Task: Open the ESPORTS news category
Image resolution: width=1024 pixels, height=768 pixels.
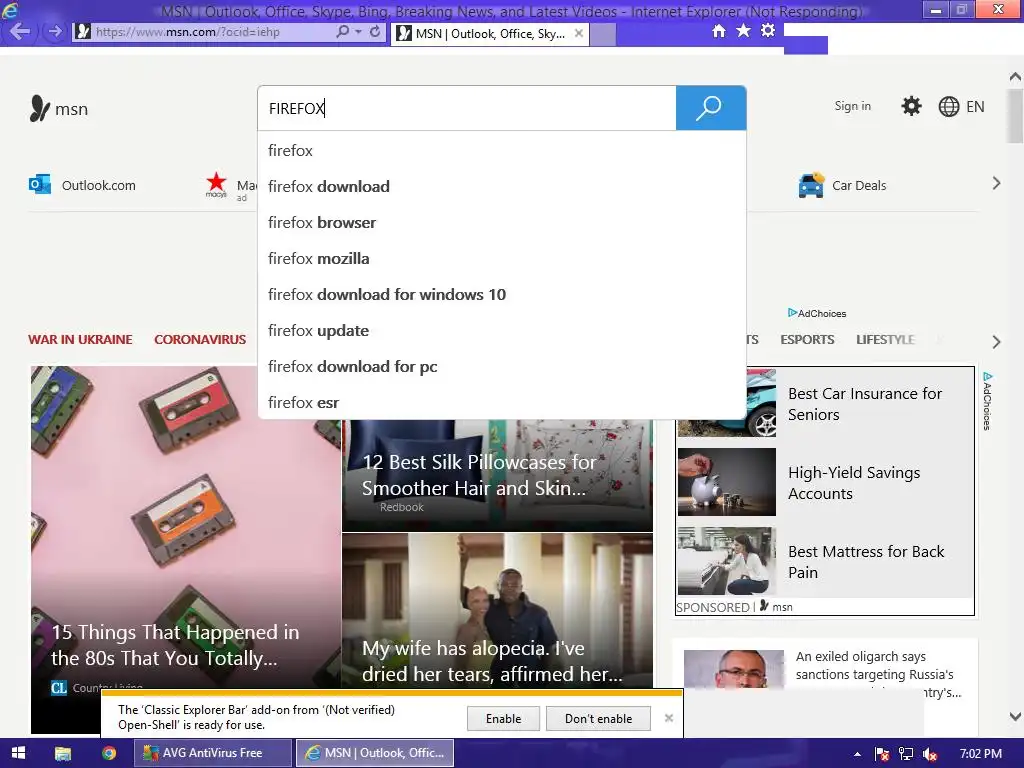Action: point(807,340)
